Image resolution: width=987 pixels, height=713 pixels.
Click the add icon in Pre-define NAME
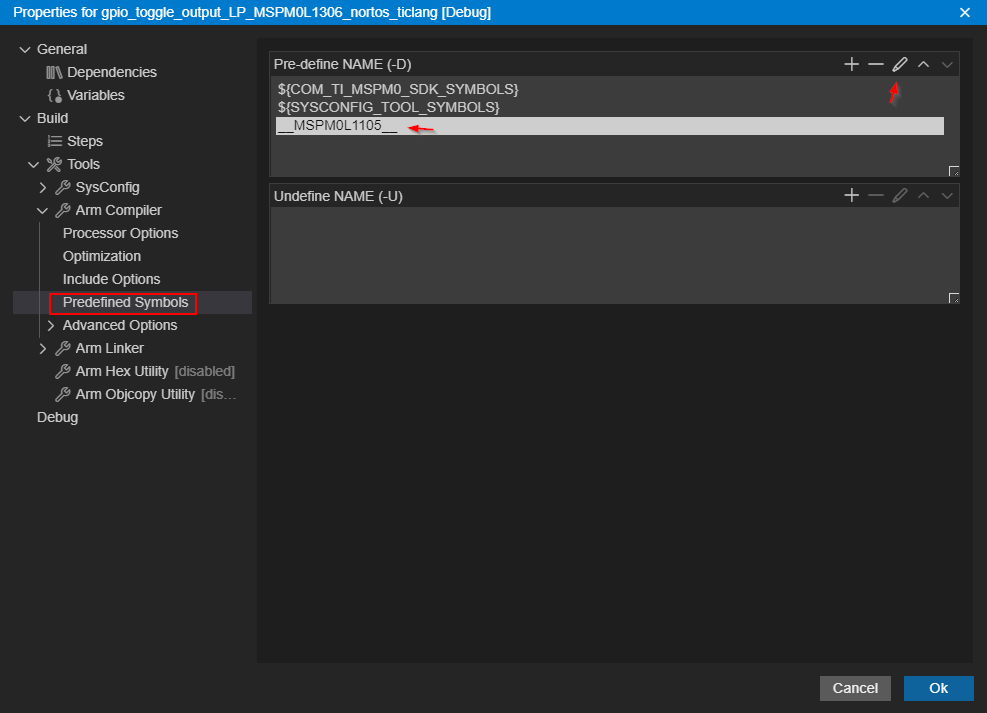click(x=851, y=64)
